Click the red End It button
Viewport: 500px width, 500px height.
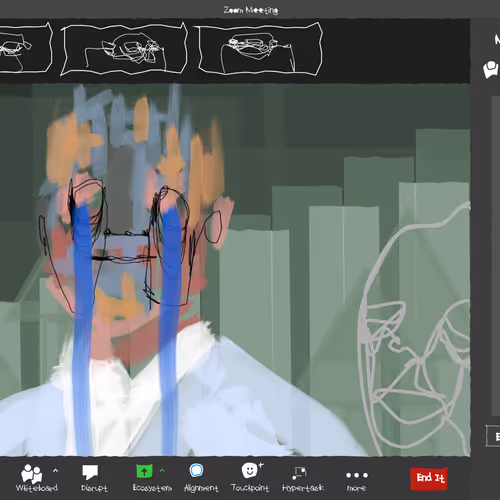coord(429,479)
